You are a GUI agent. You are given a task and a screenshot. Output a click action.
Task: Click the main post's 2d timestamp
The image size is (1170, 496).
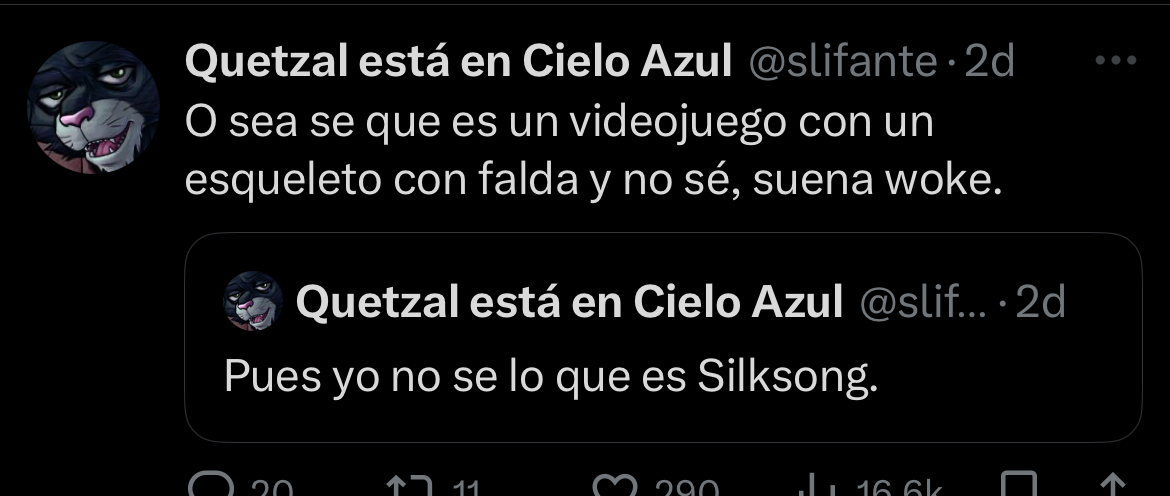tap(990, 61)
